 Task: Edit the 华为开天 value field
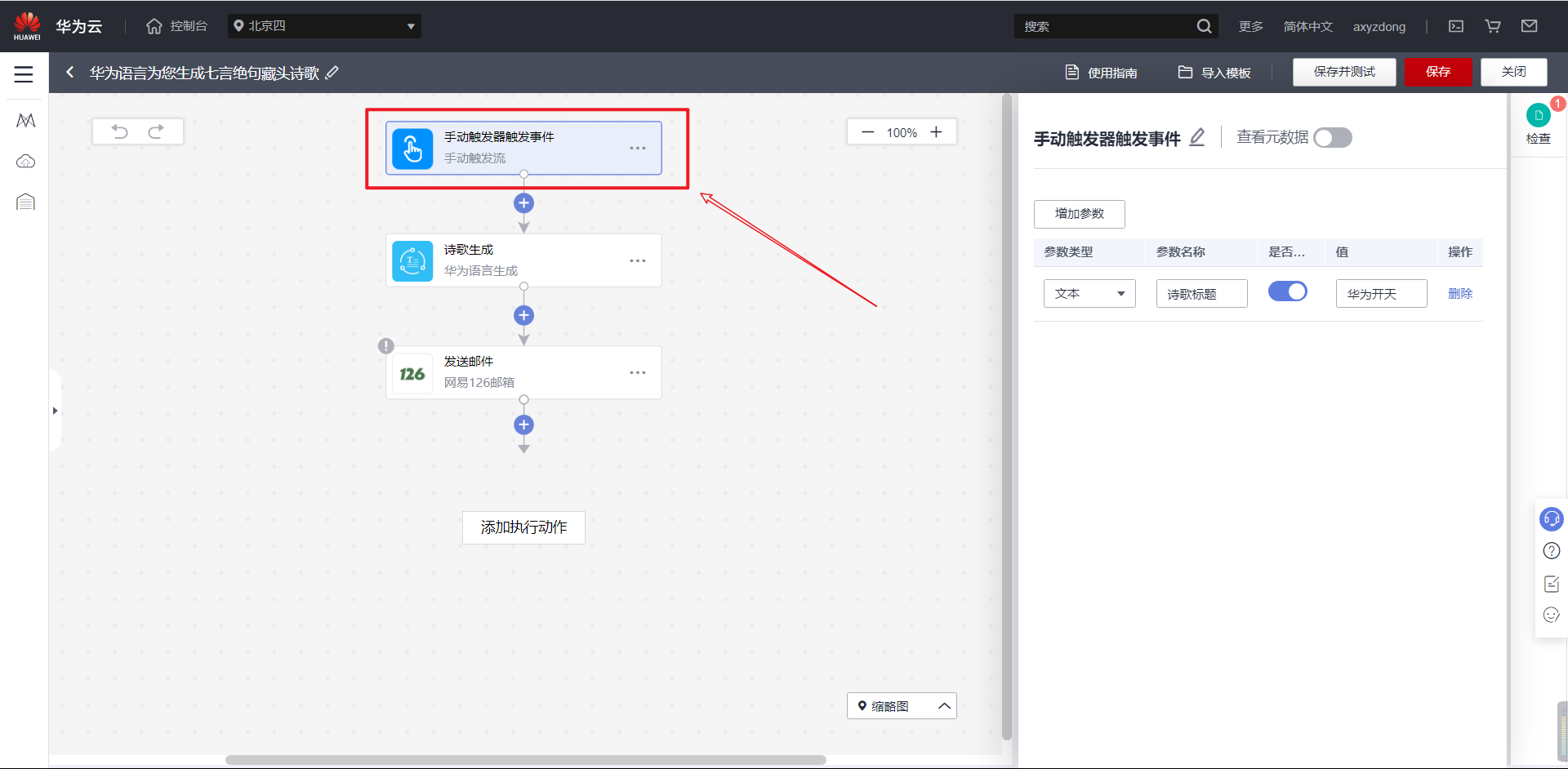tap(1382, 294)
